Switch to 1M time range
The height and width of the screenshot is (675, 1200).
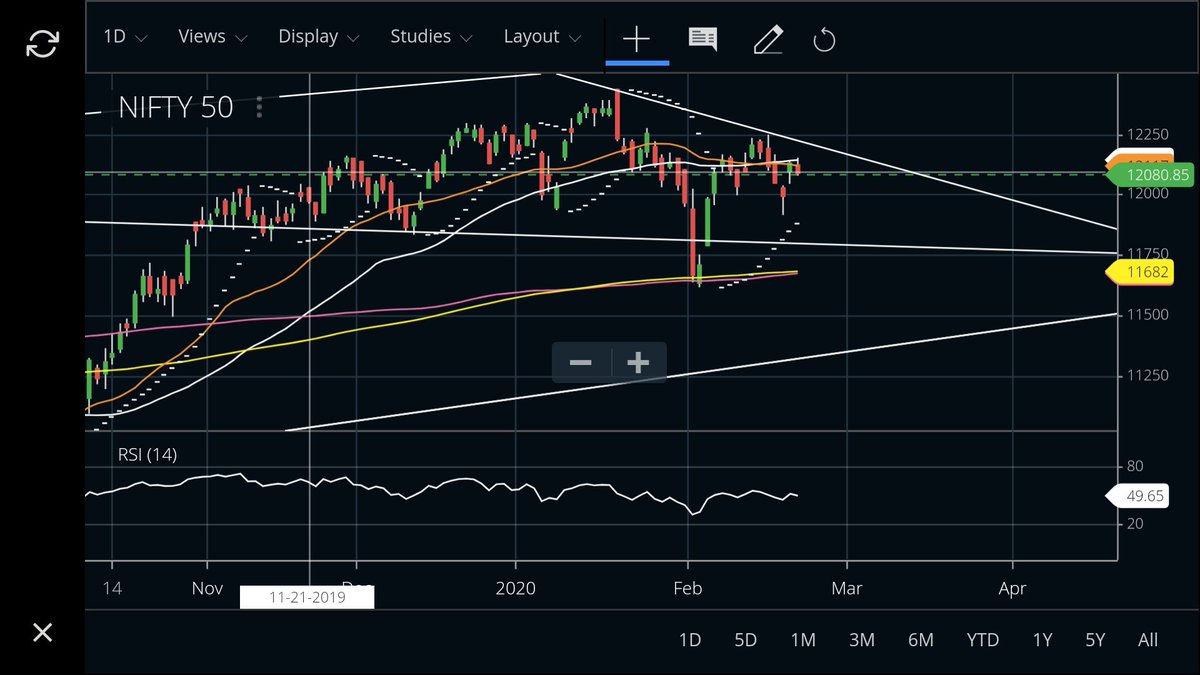(x=803, y=640)
